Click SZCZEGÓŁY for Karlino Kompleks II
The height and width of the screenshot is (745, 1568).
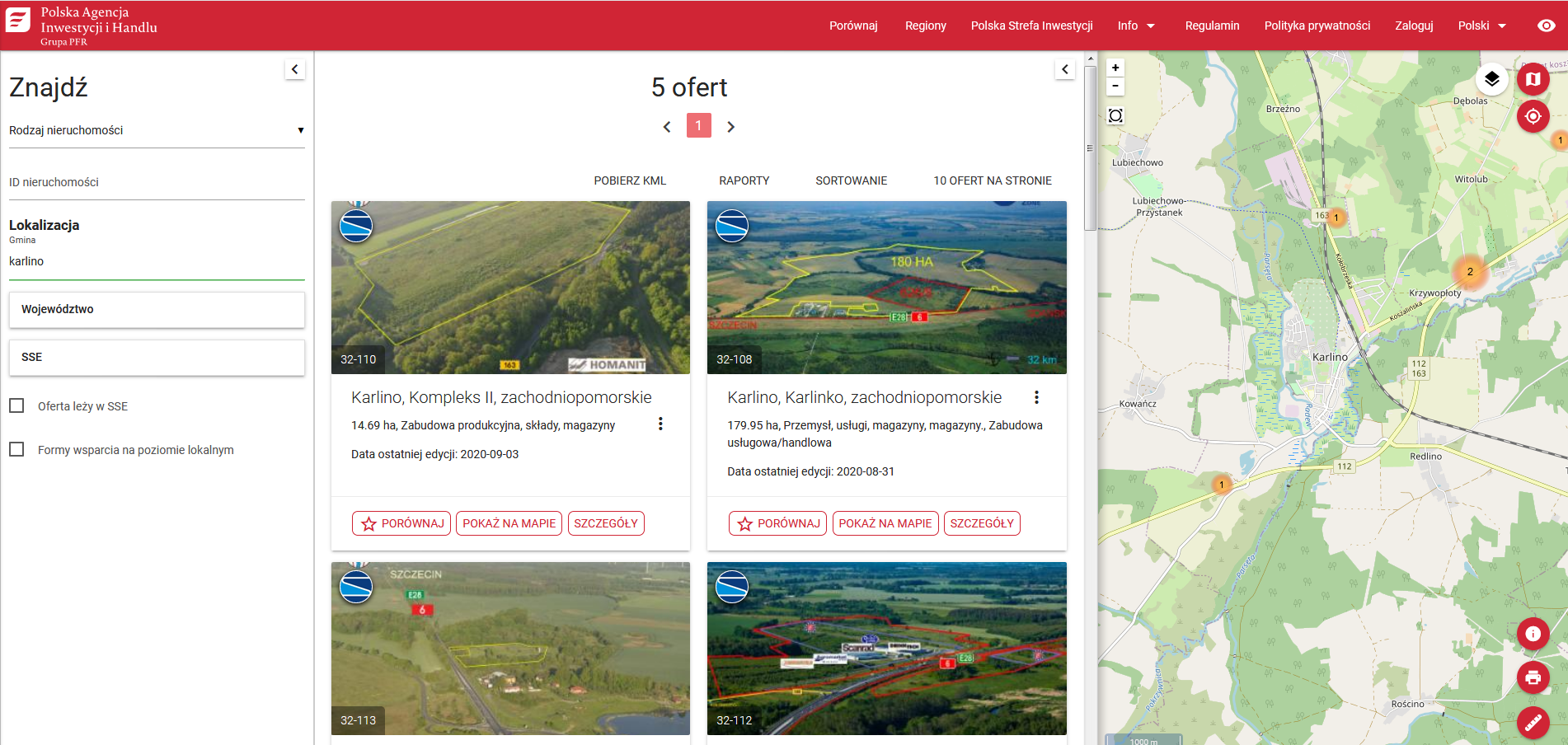605,523
